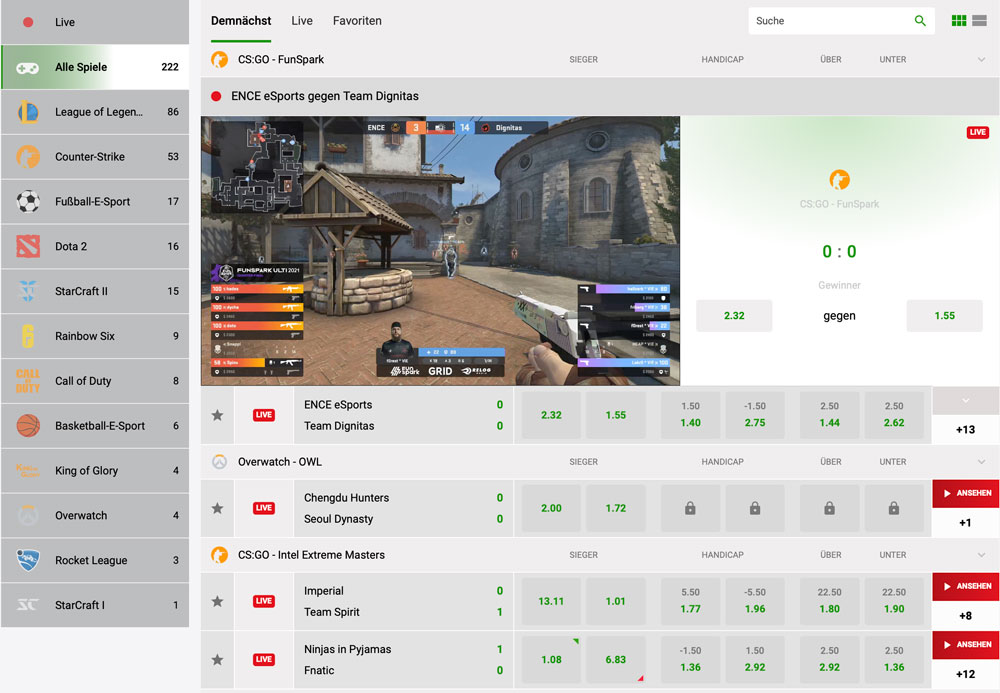Favorite the Imperial vs Team Spirit star
This screenshot has height=693, width=1000.
tap(217, 601)
